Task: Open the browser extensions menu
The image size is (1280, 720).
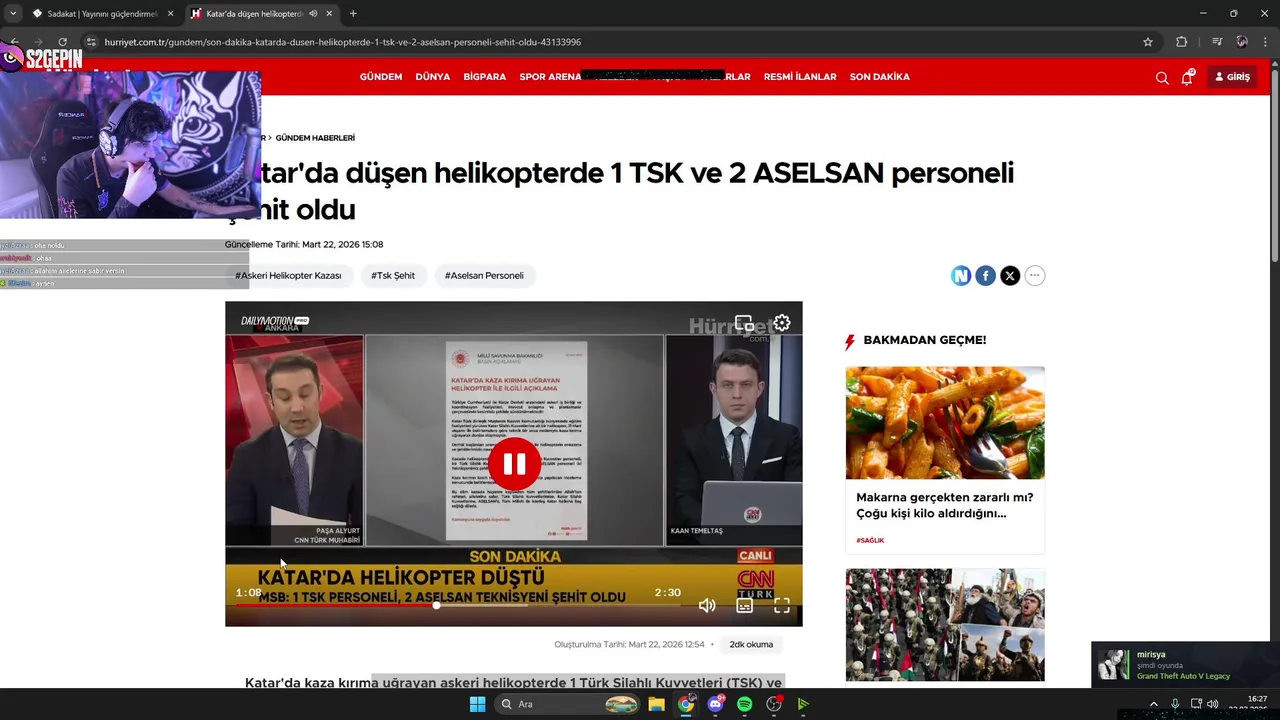Action: click(1182, 42)
